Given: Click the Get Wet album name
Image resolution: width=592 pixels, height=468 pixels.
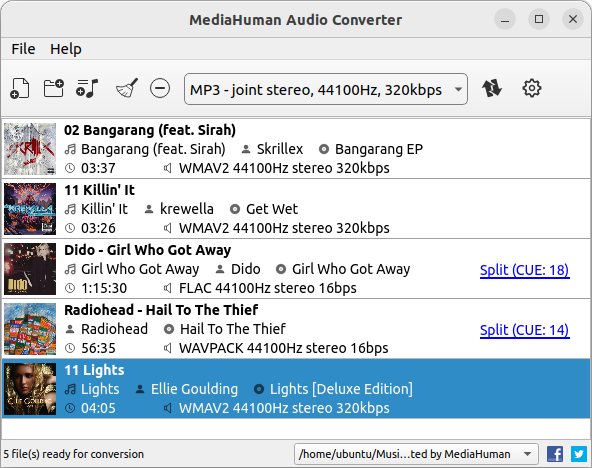Looking at the screenshot, I should click(x=272, y=209).
